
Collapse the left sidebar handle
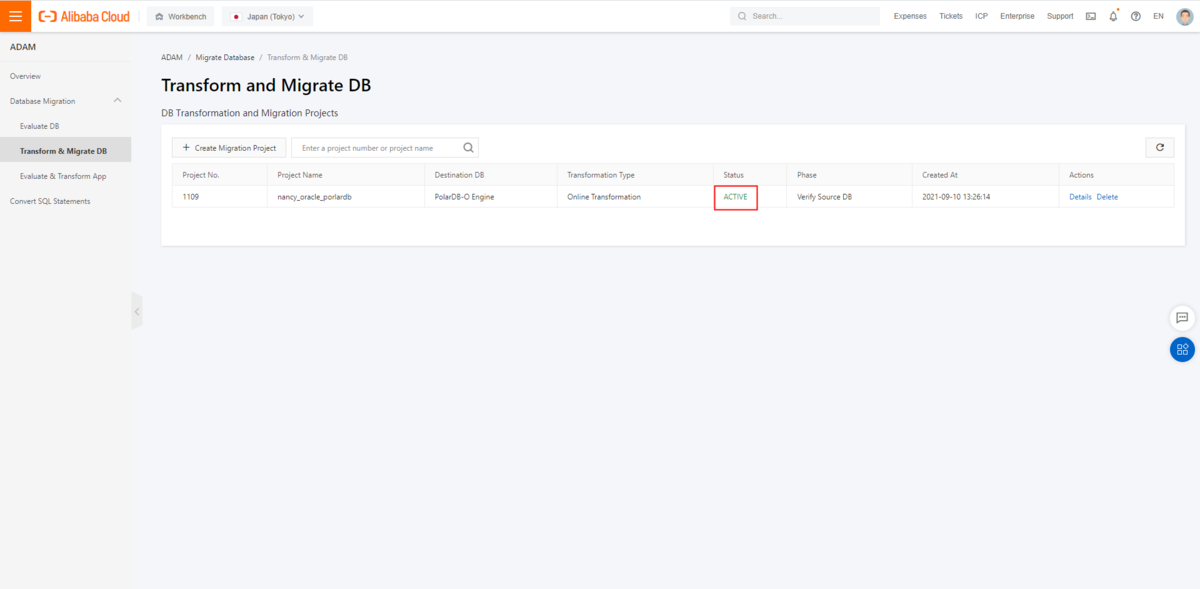pyautogui.click(x=137, y=311)
